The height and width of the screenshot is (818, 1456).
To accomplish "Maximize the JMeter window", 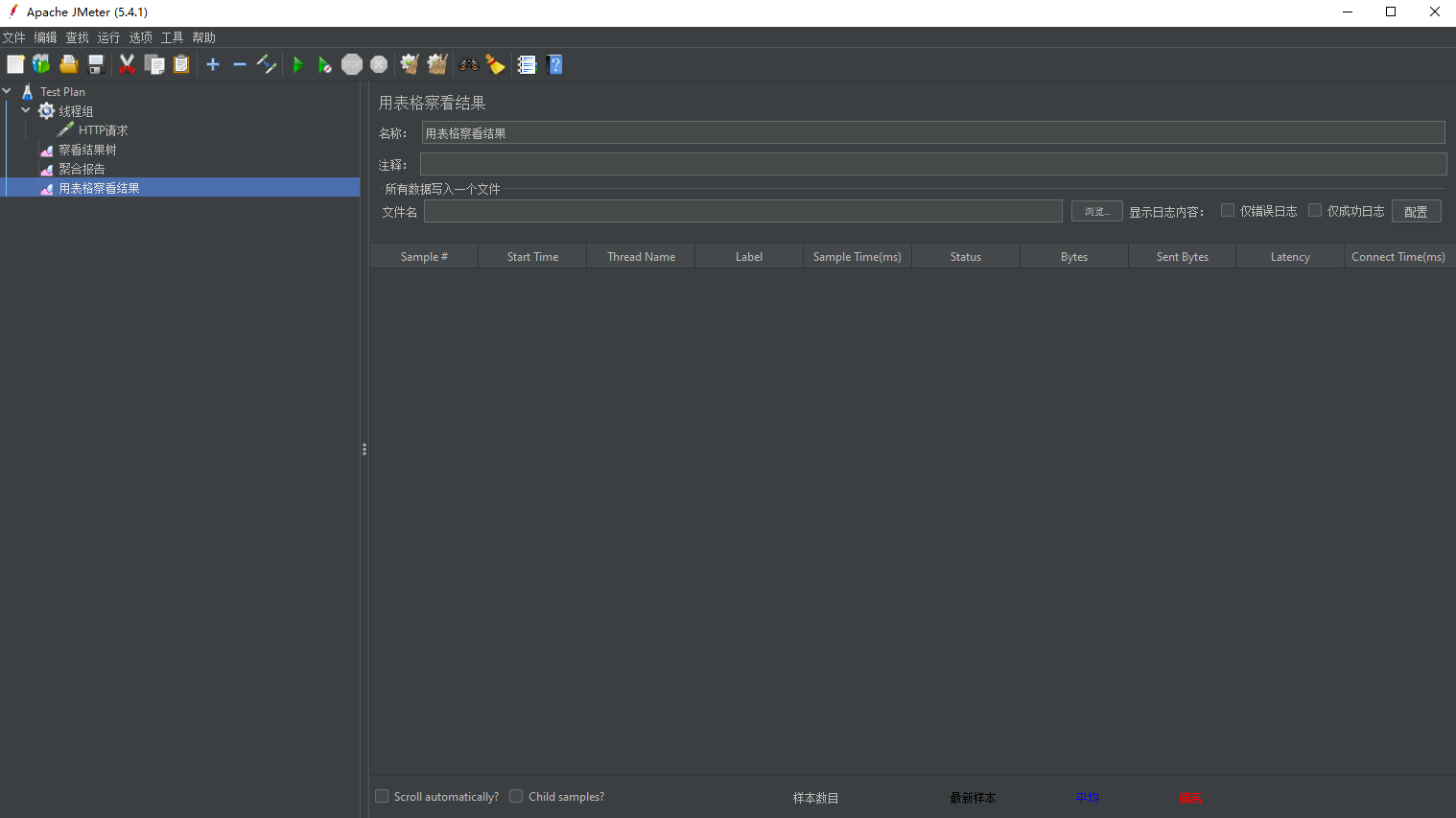I will pos(1391,12).
